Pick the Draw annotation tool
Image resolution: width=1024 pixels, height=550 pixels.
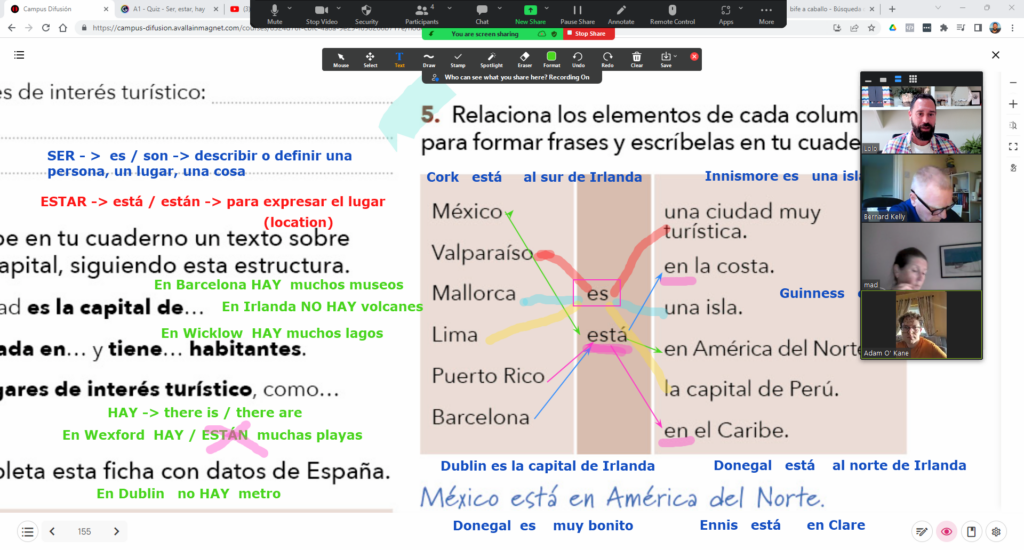click(428, 59)
